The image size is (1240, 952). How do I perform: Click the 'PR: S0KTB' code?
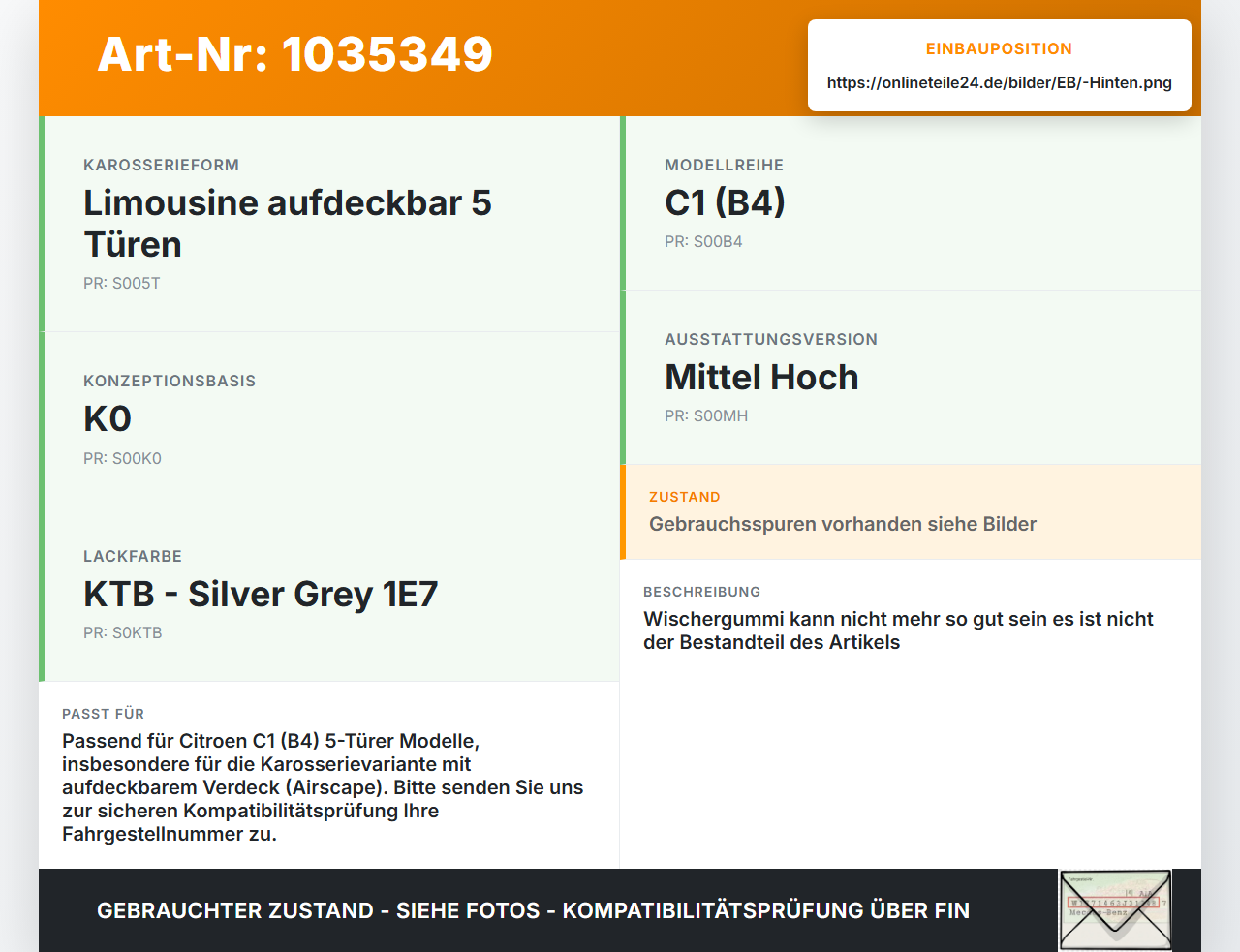123,633
